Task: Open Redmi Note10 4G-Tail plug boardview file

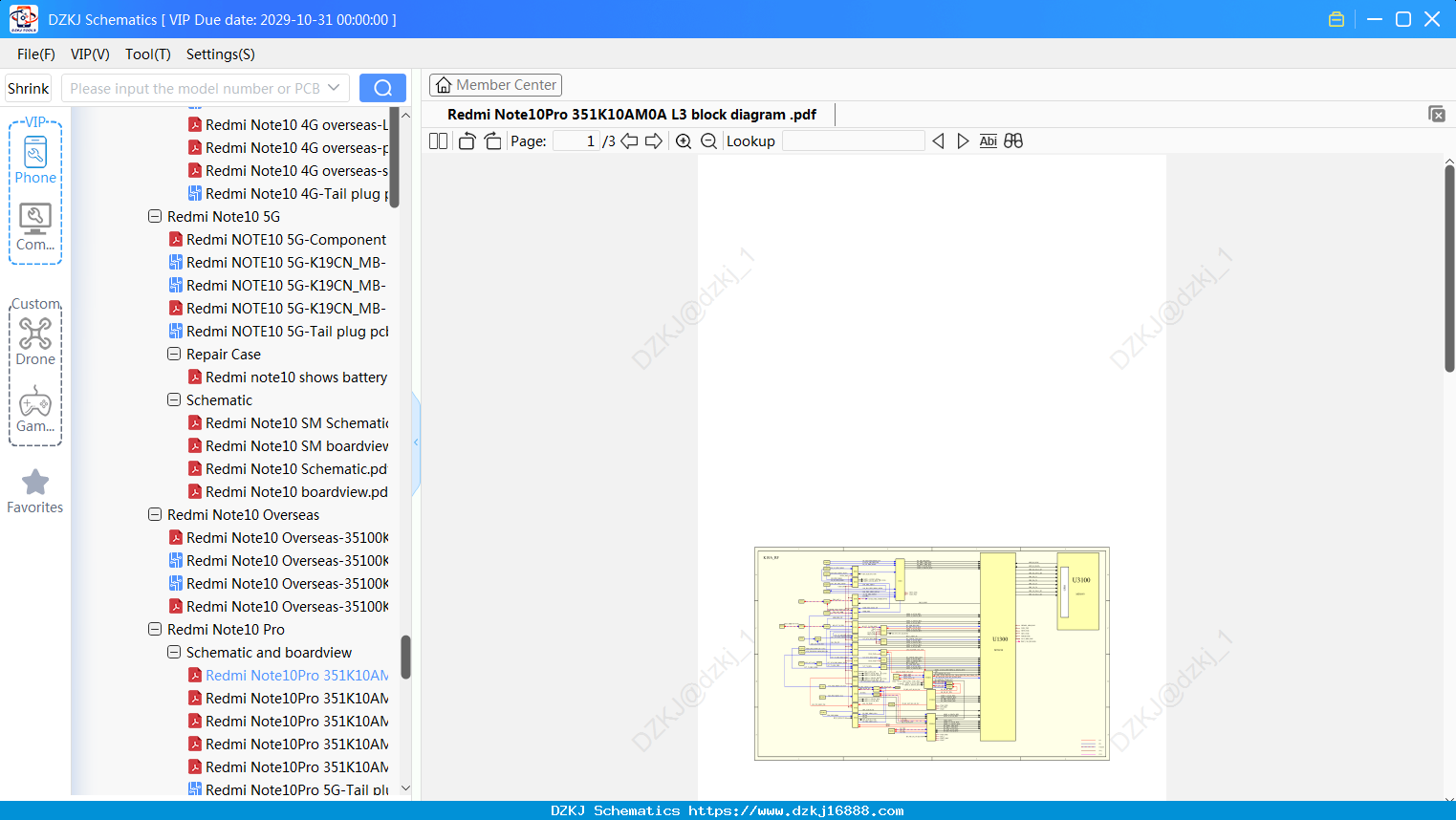Action: click(x=289, y=193)
